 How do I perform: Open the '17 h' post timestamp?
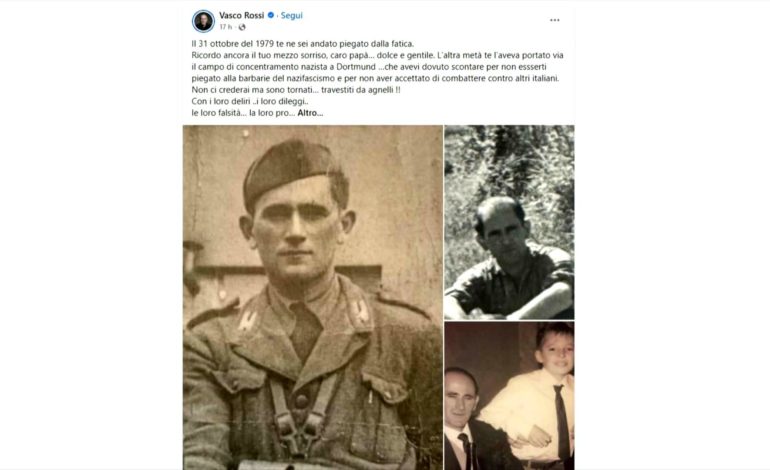pyautogui.click(x=225, y=27)
